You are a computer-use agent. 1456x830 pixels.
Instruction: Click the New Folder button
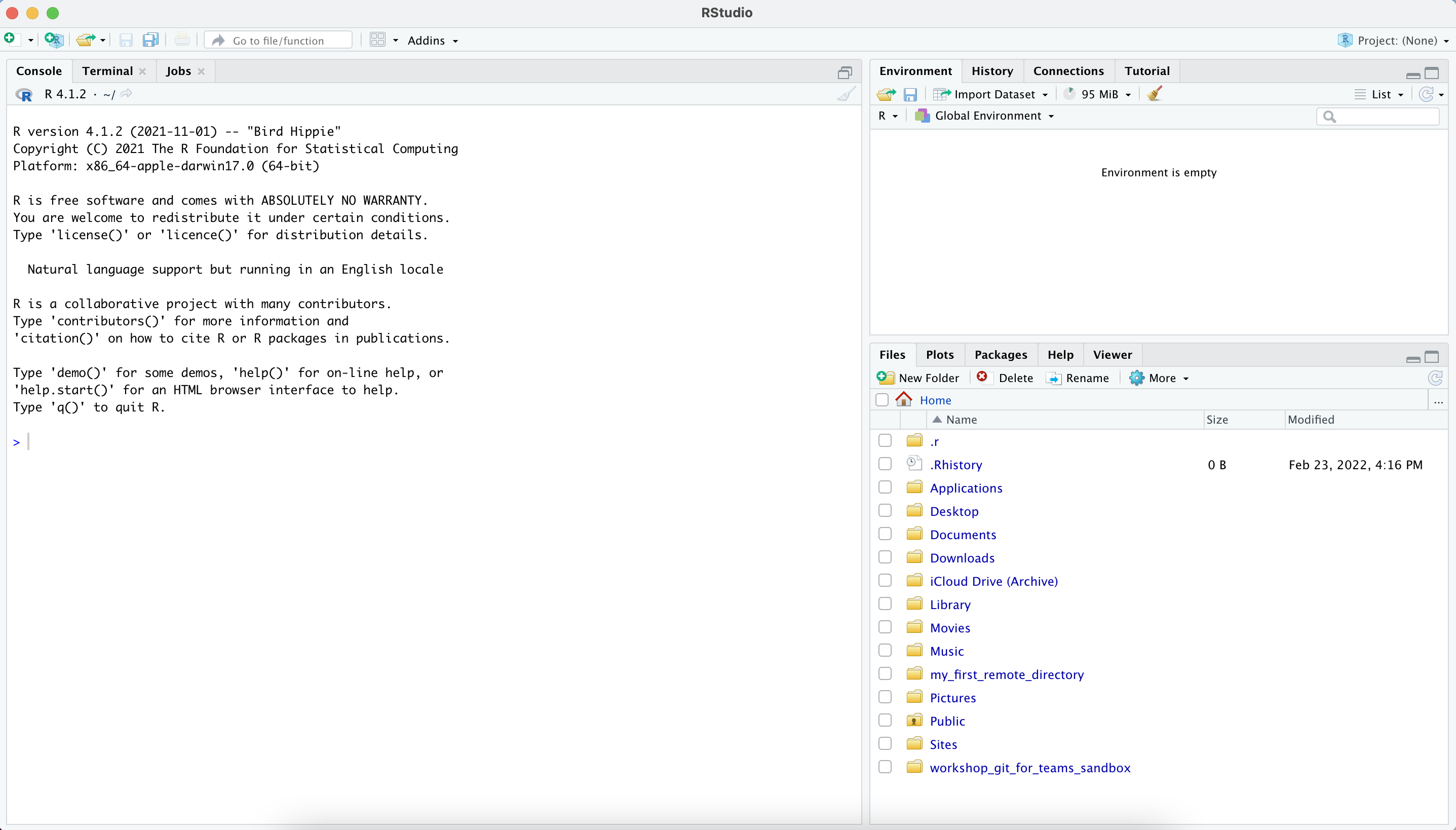pos(918,378)
